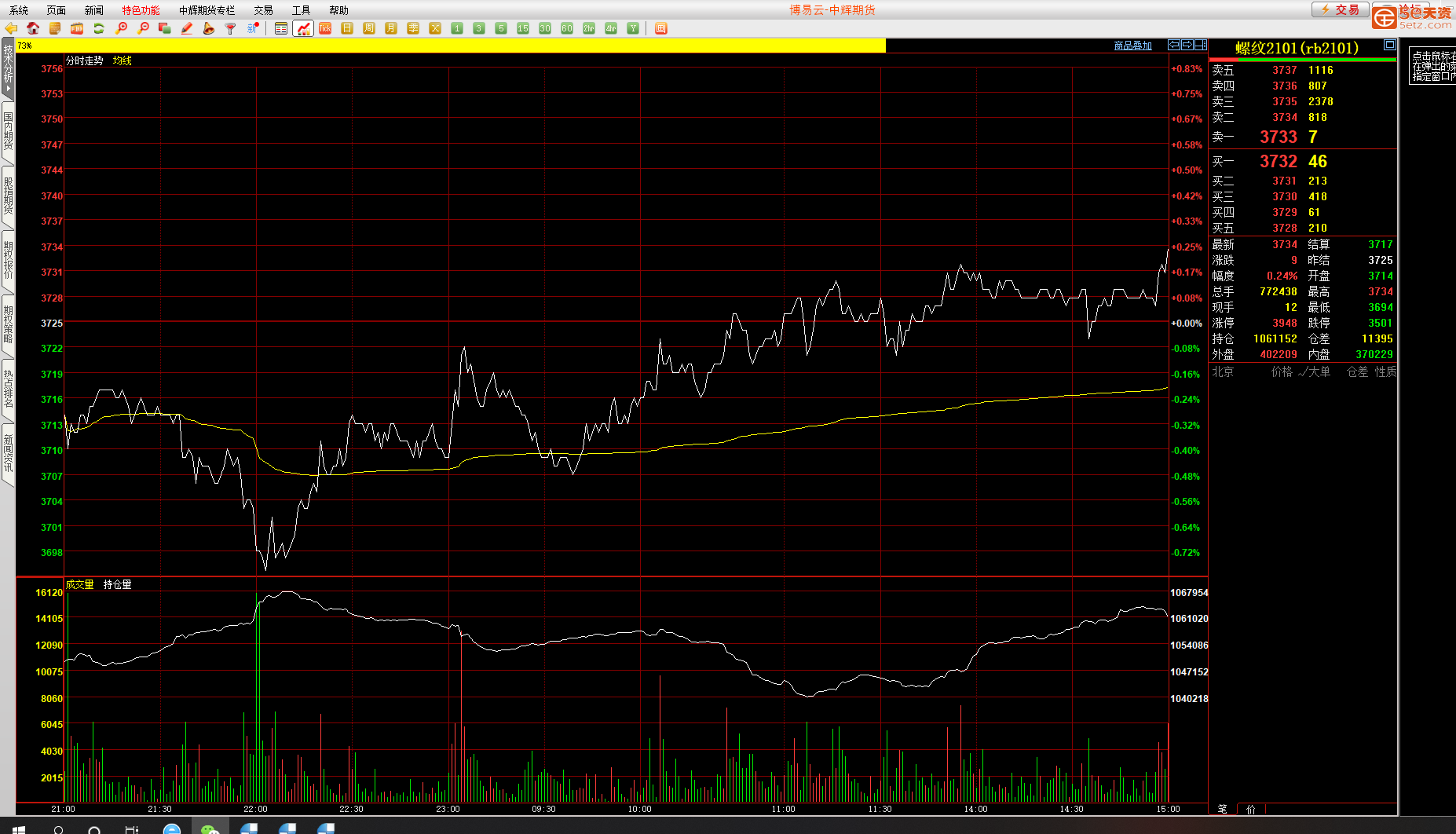Viewport: 1456px width, 834px height.
Task: Click the green Y period icon
Action: (x=633, y=28)
